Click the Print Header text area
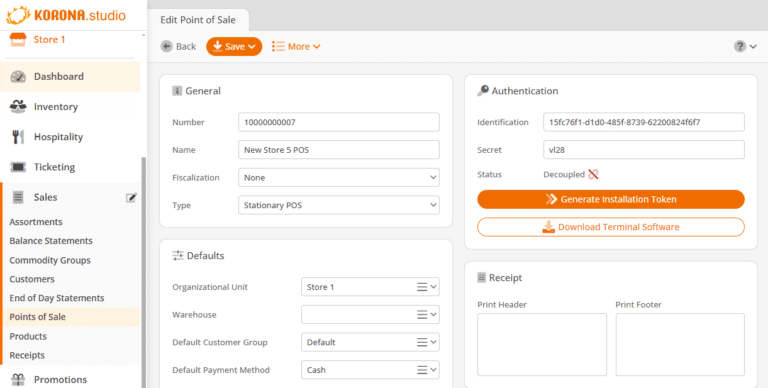Screen dimensions: 768x388 (x=542, y=344)
